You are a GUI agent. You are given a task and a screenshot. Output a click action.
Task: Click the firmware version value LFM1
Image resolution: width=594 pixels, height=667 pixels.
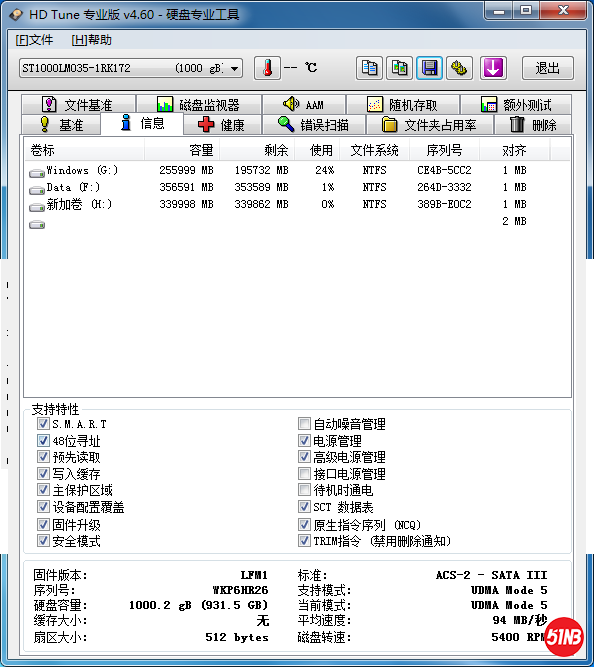click(x=254, y=575)
